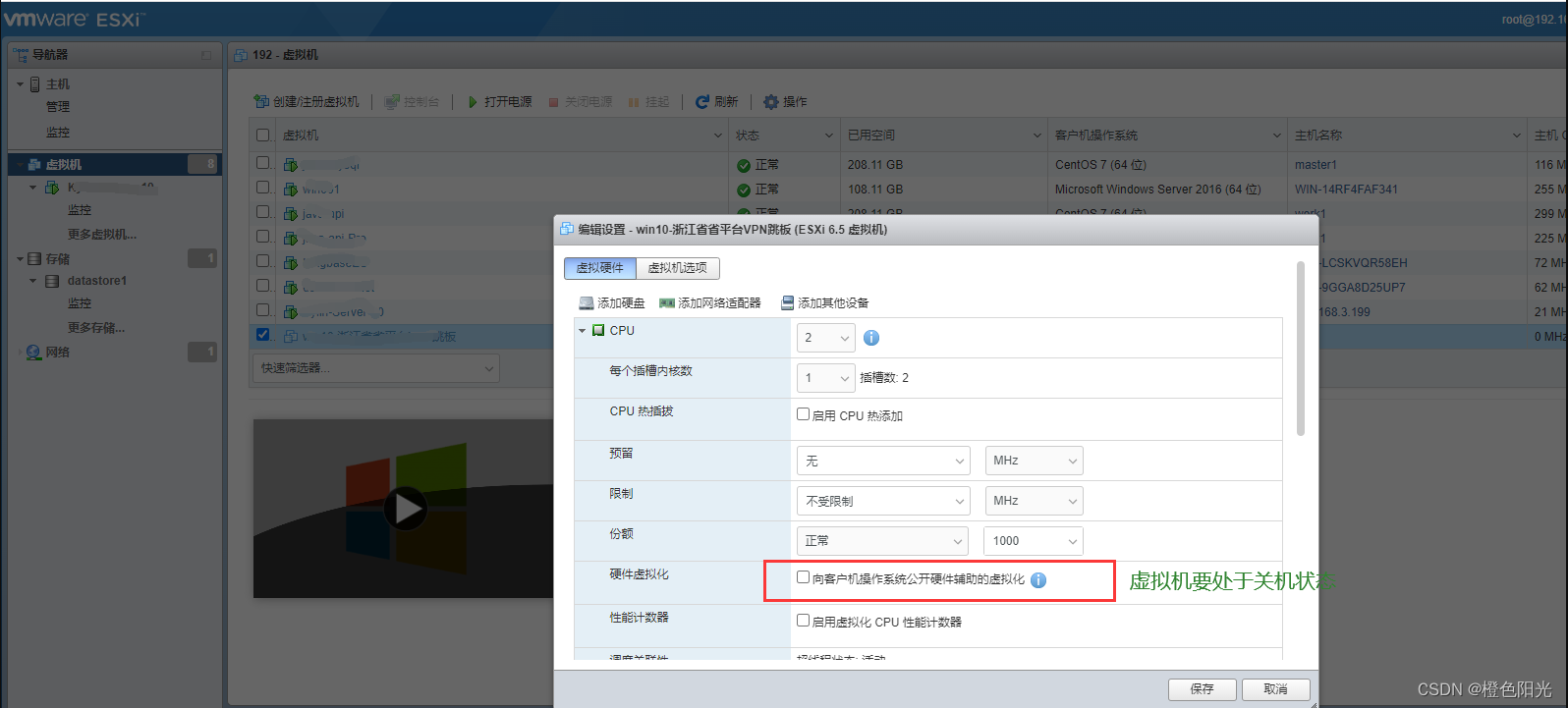This screenshot has width=1568, height=708.
Task: Open 管理 under 主机 in navigator
Action: [58, 107]
